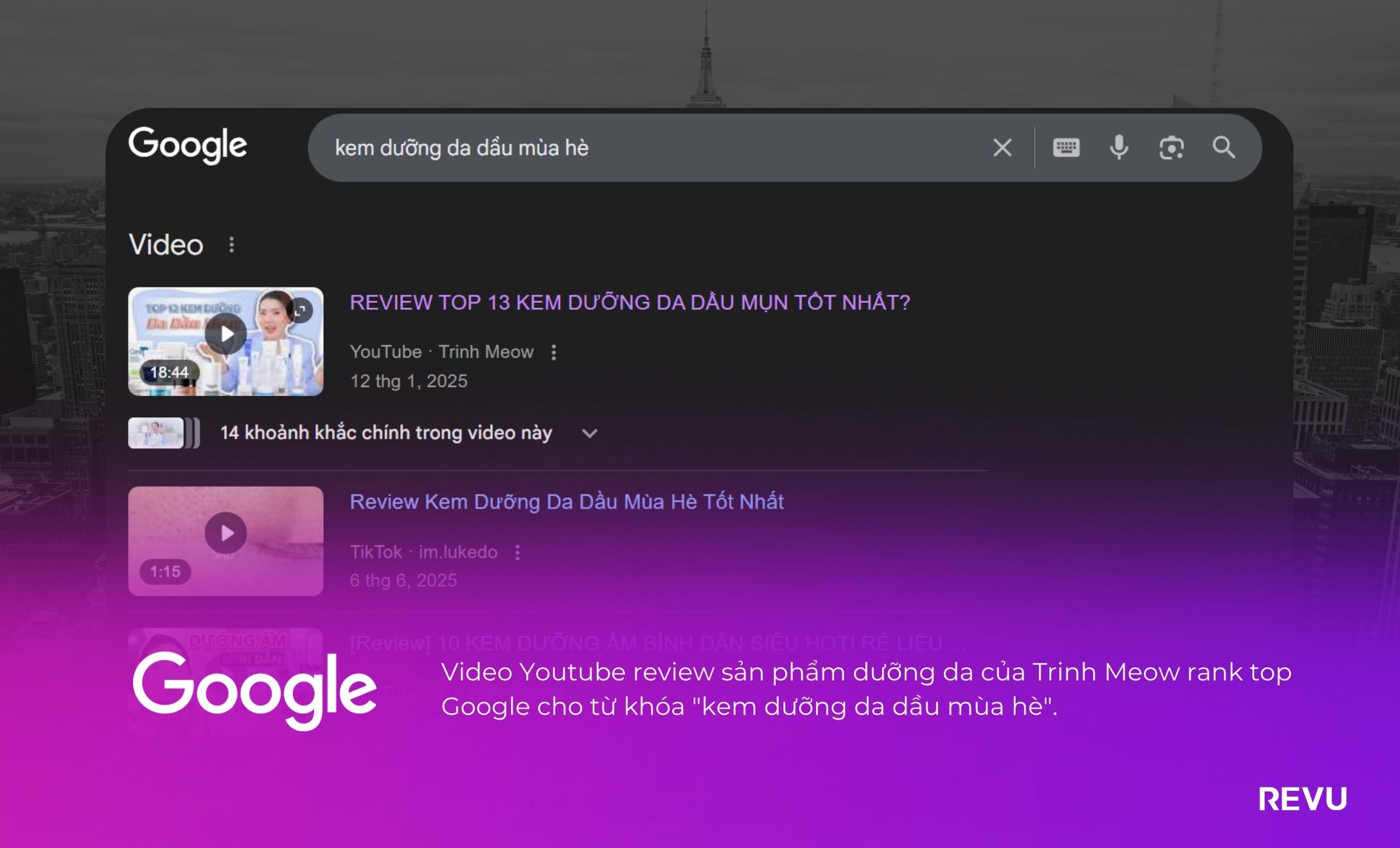Open three-dot menu next to im.lukedo

[517, 552]
